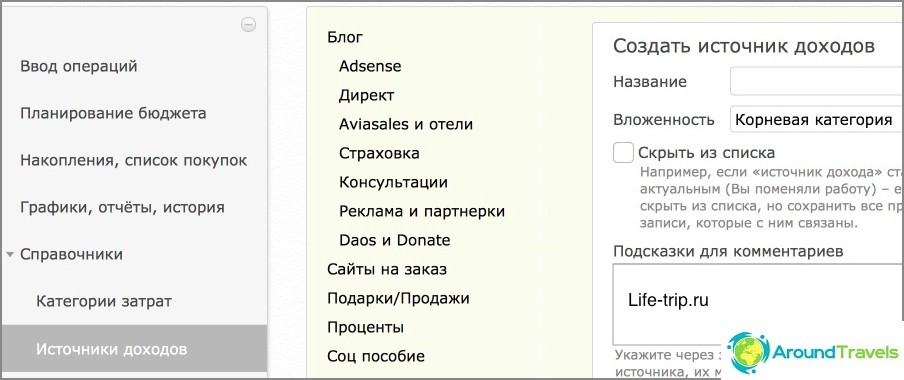904x380 pixels.
Task: Go to Планирование бюджета
Action: pyautogui.click(x=113, y=113)
